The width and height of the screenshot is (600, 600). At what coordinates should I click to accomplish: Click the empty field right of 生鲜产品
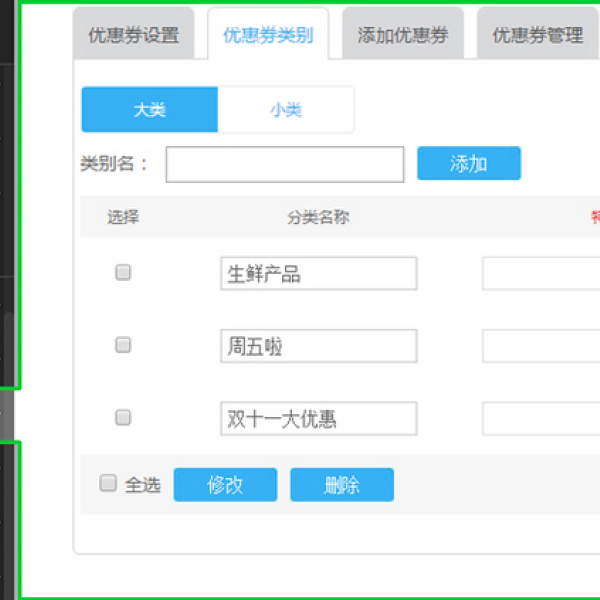(x=541, y=274)
